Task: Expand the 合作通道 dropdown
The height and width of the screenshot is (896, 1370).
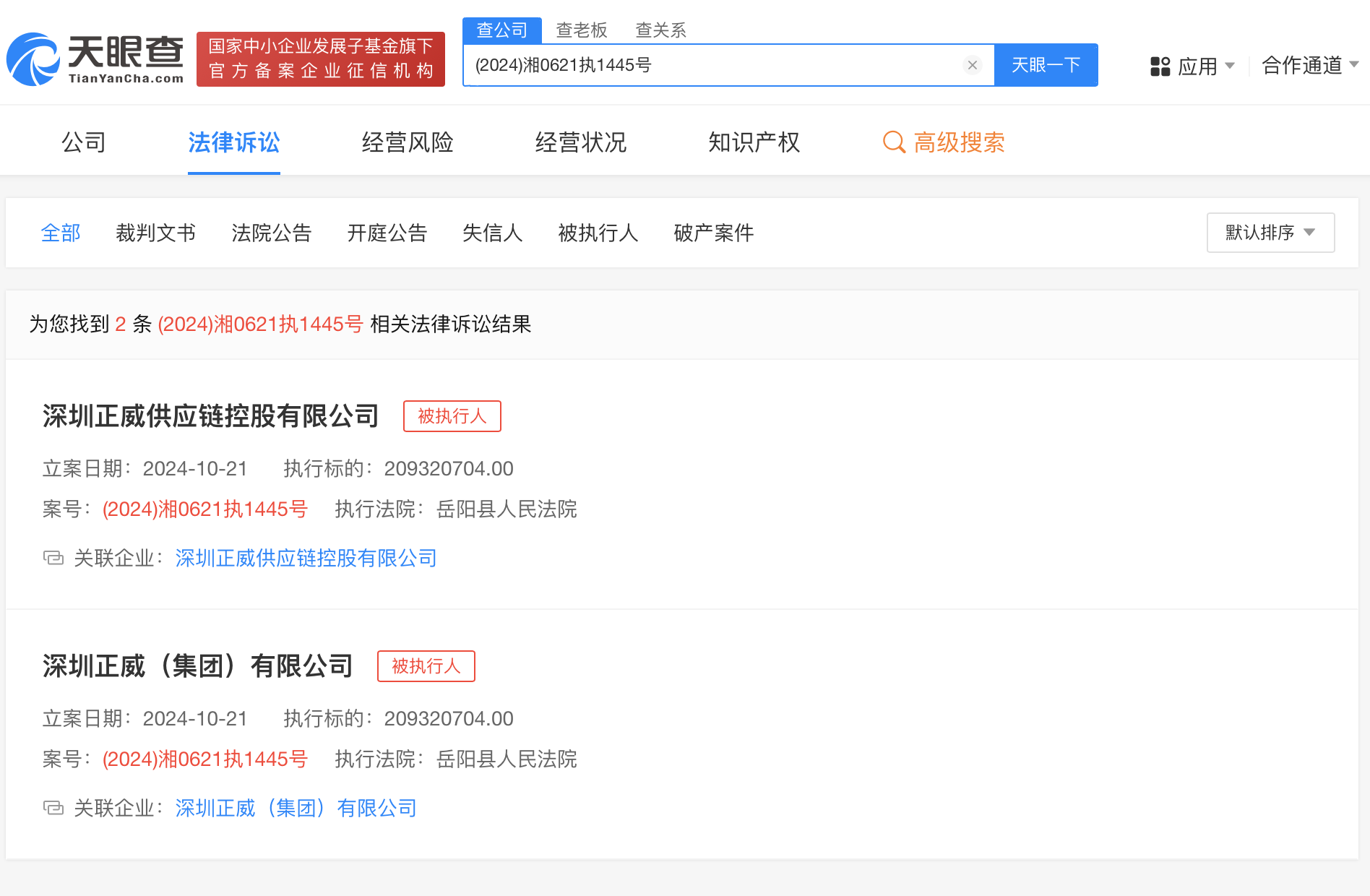Action: coord(1310,66)
